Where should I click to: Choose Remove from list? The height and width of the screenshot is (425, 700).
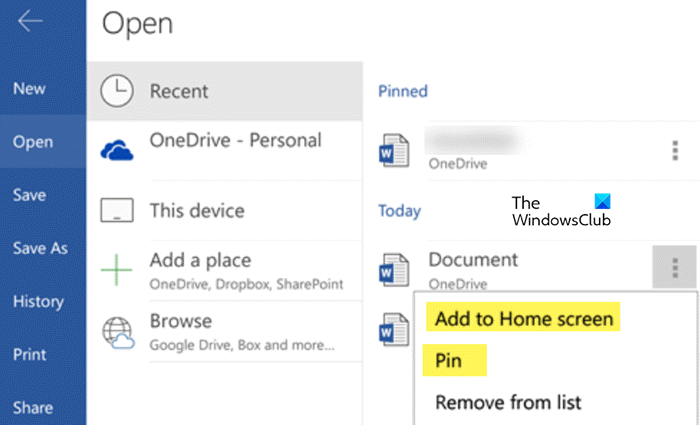508,403
